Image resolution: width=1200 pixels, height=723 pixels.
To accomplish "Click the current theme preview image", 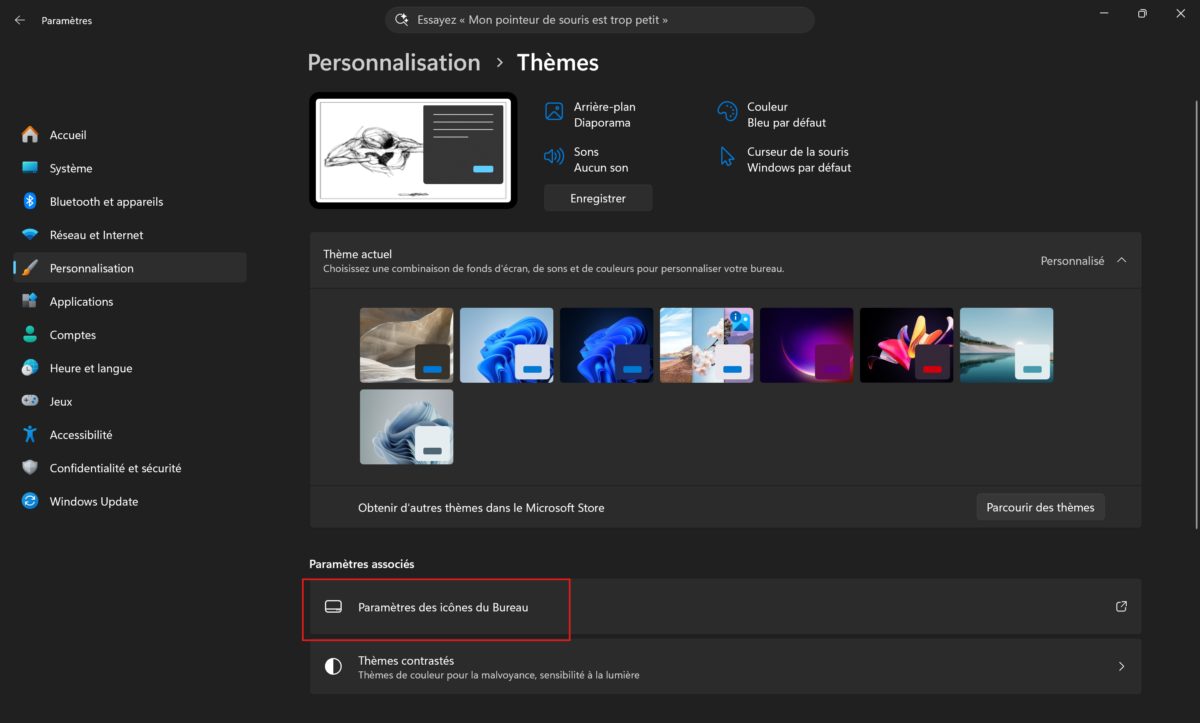I will (x=413, y=150).
